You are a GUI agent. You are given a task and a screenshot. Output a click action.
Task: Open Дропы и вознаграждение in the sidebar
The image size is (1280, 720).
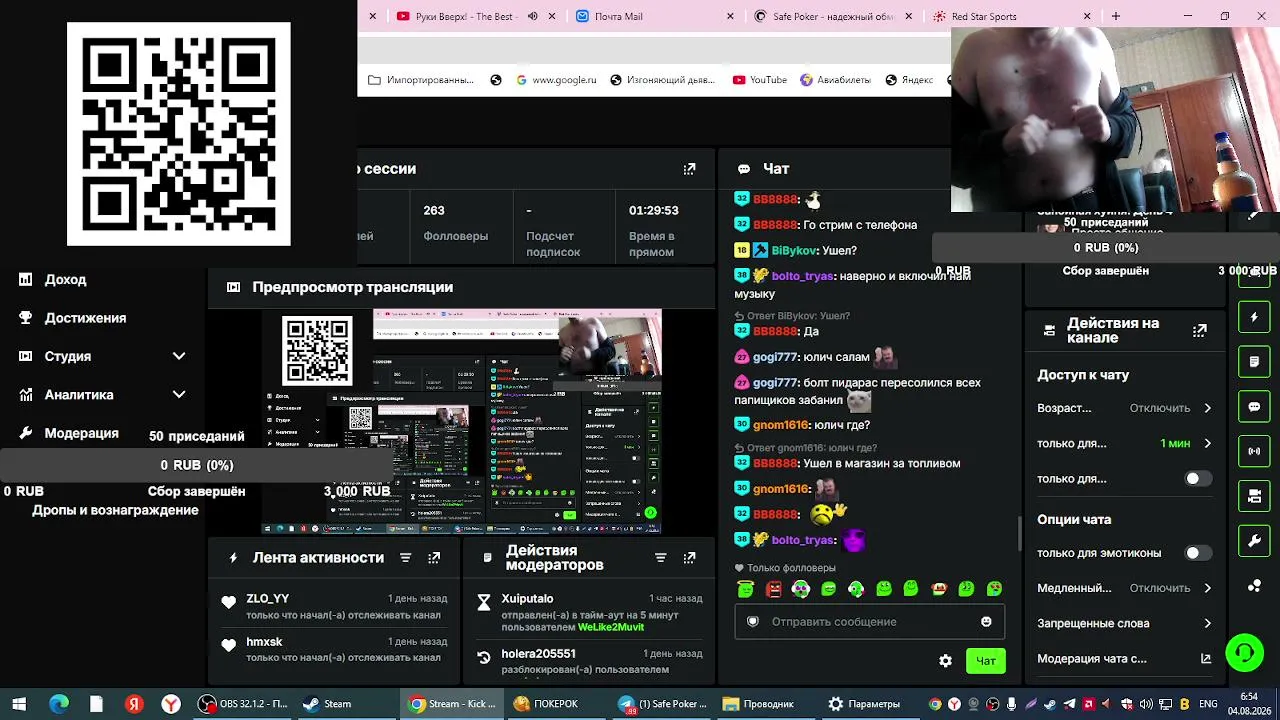(115, 510)
